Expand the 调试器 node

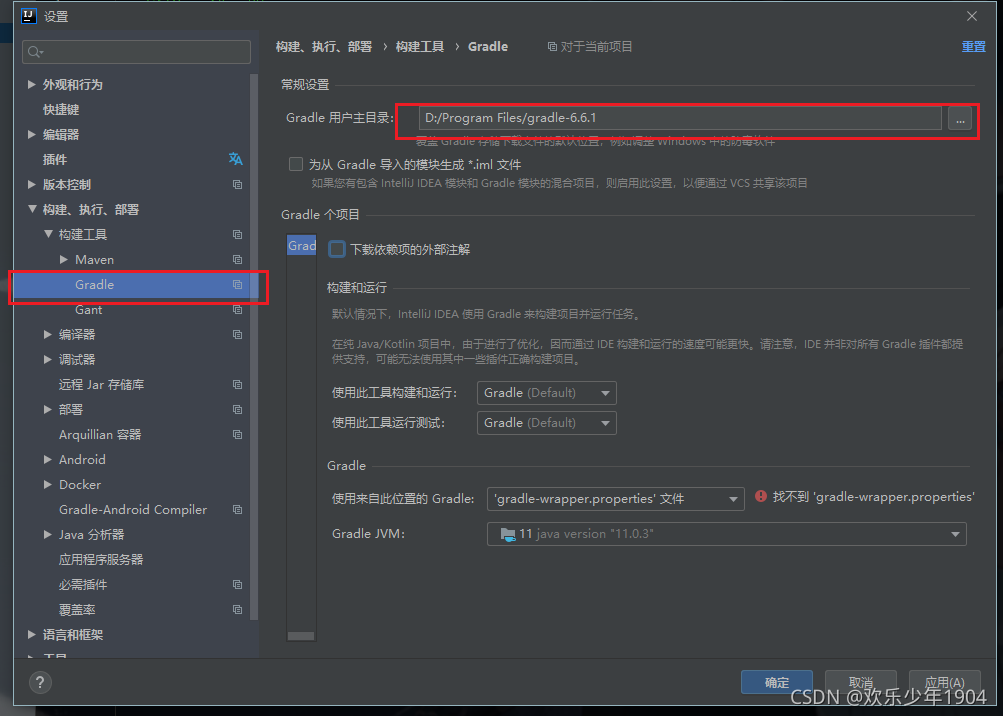[x=47, y=359]
